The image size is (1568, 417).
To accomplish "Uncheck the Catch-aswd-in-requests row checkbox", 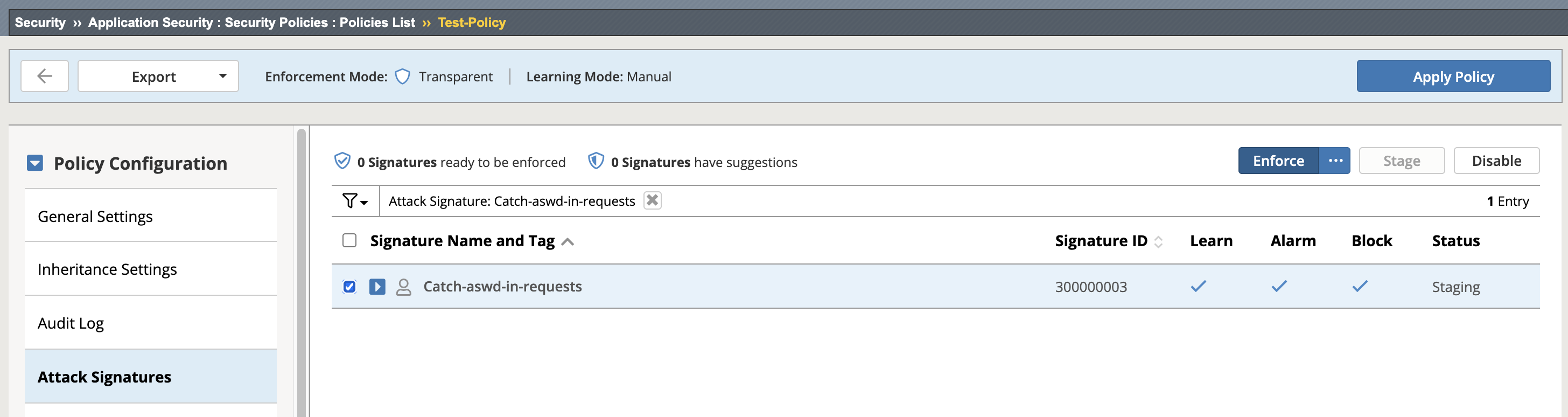I will click(349, 287).
